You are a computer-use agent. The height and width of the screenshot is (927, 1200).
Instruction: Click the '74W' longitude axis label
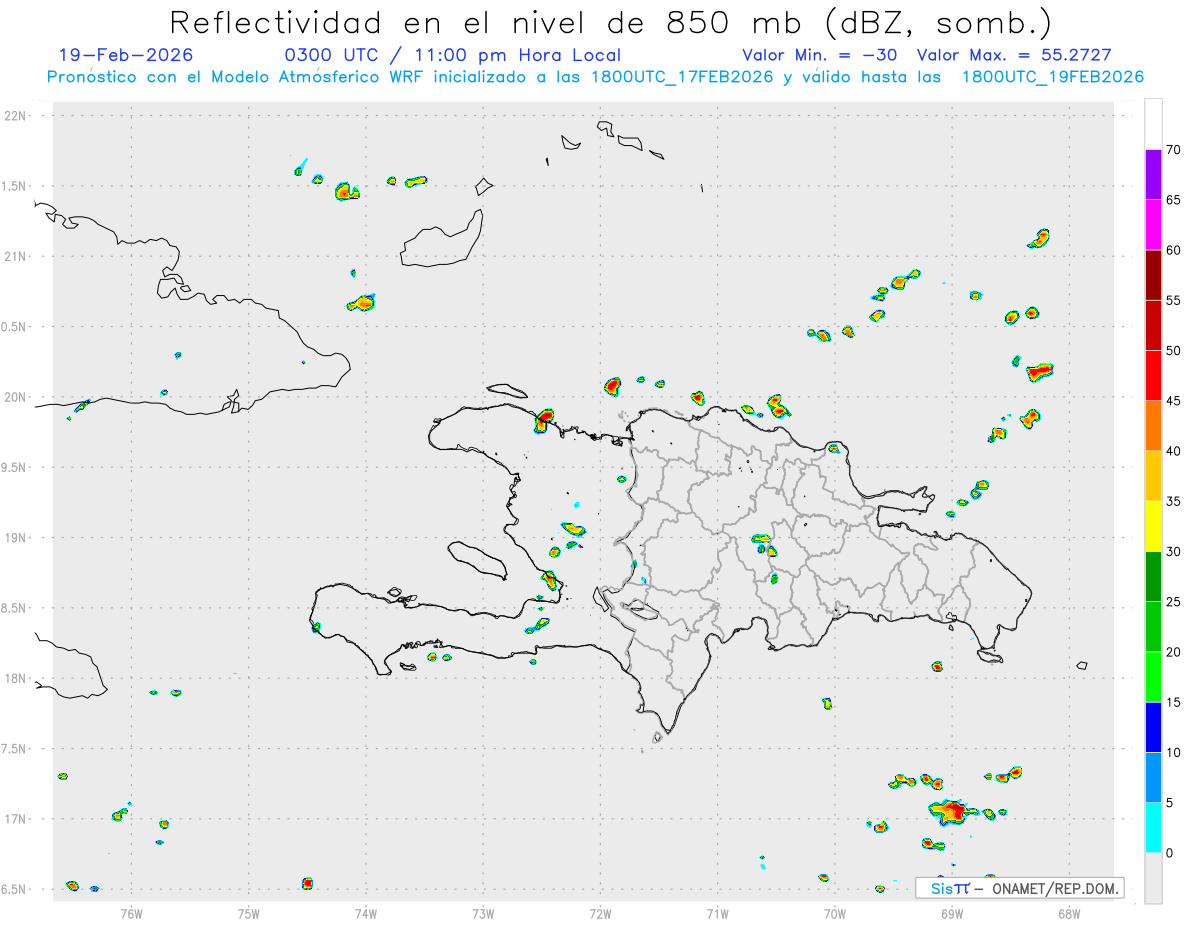pos(366,913)
